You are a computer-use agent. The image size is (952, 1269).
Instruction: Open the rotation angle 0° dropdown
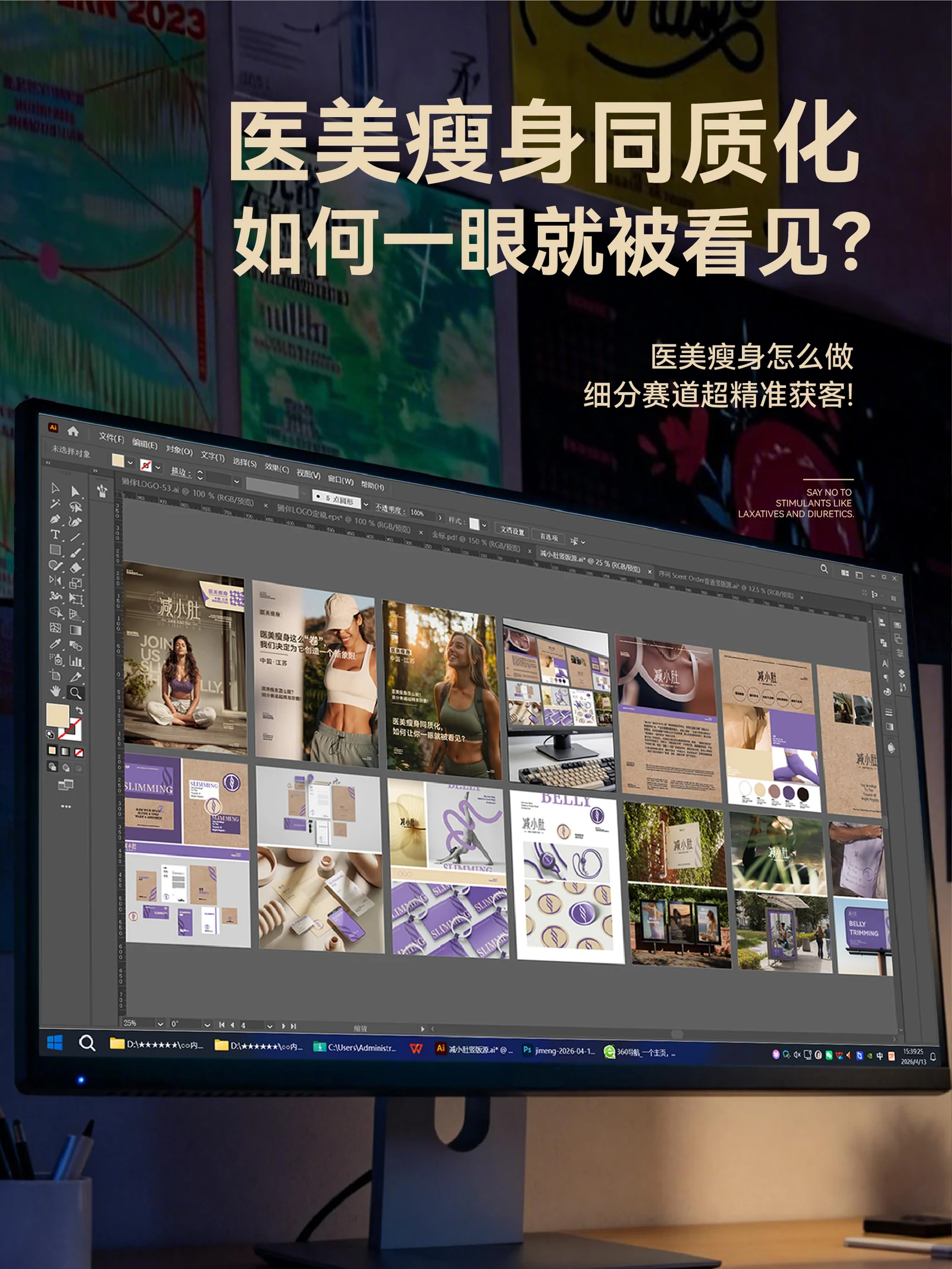[x=207, y=1024]
